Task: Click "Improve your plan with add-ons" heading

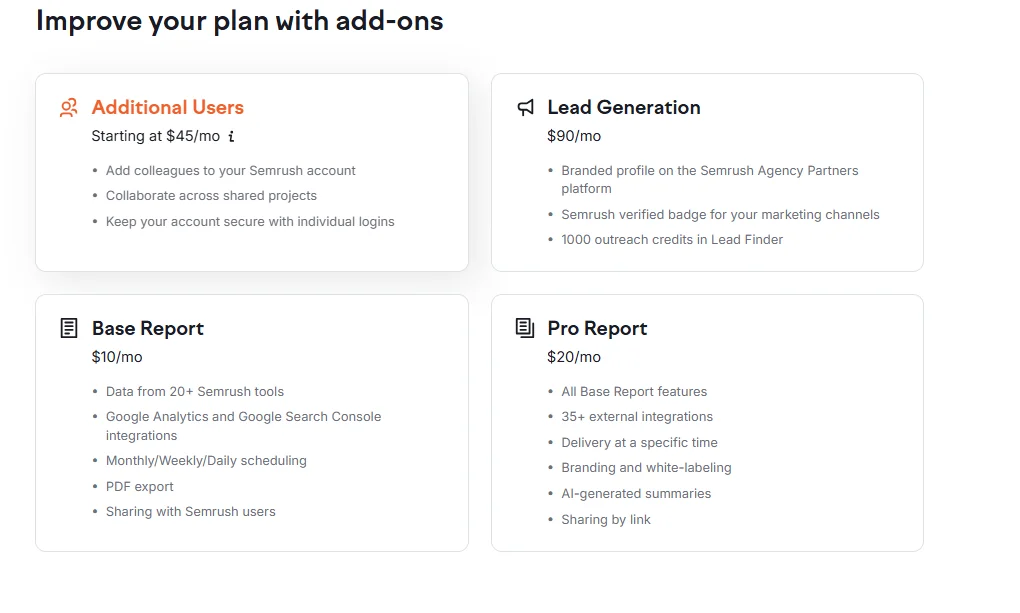Action: click(x=240, y=21)
